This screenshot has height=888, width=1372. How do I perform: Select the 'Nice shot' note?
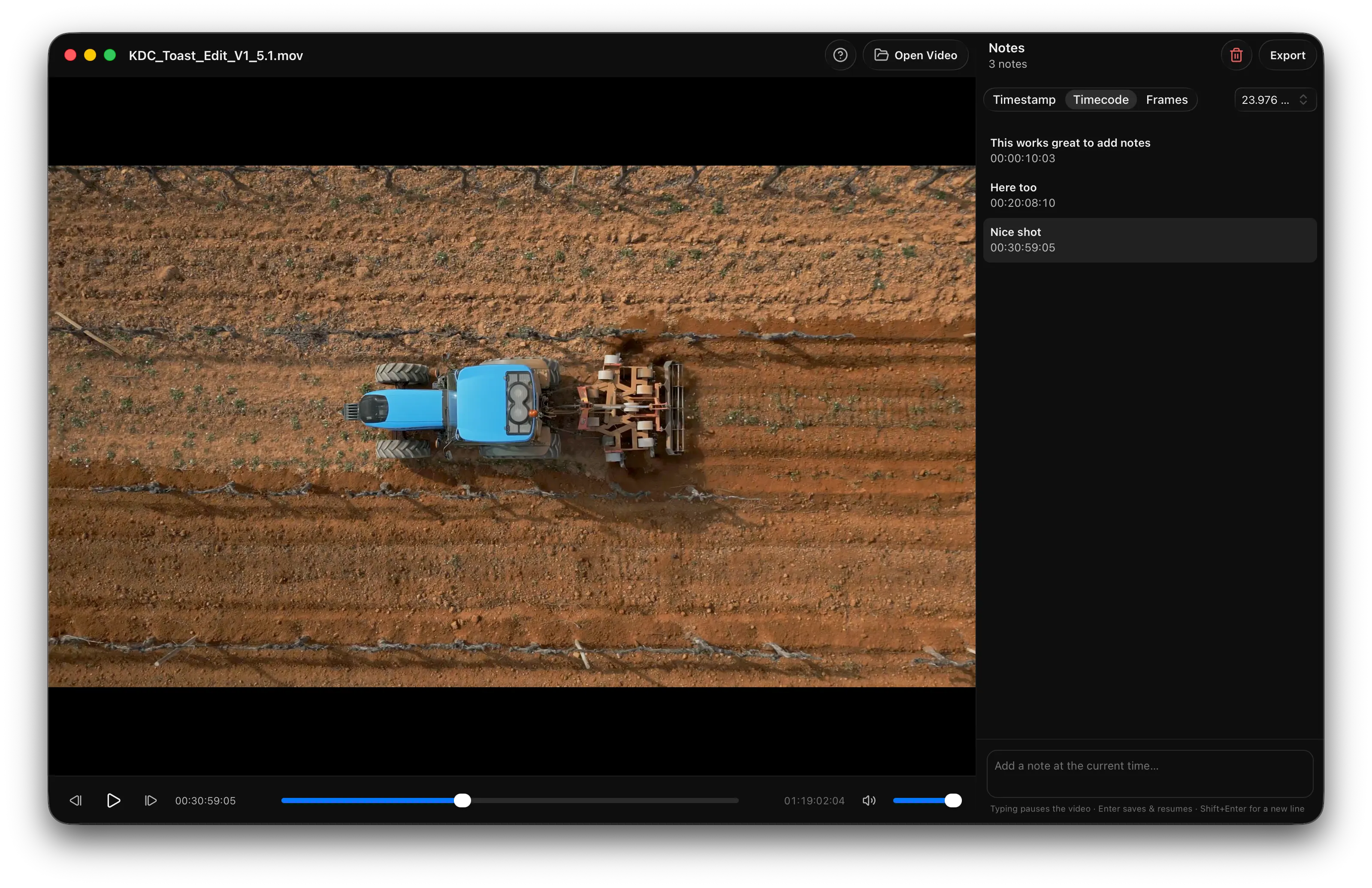(1149, 240)
